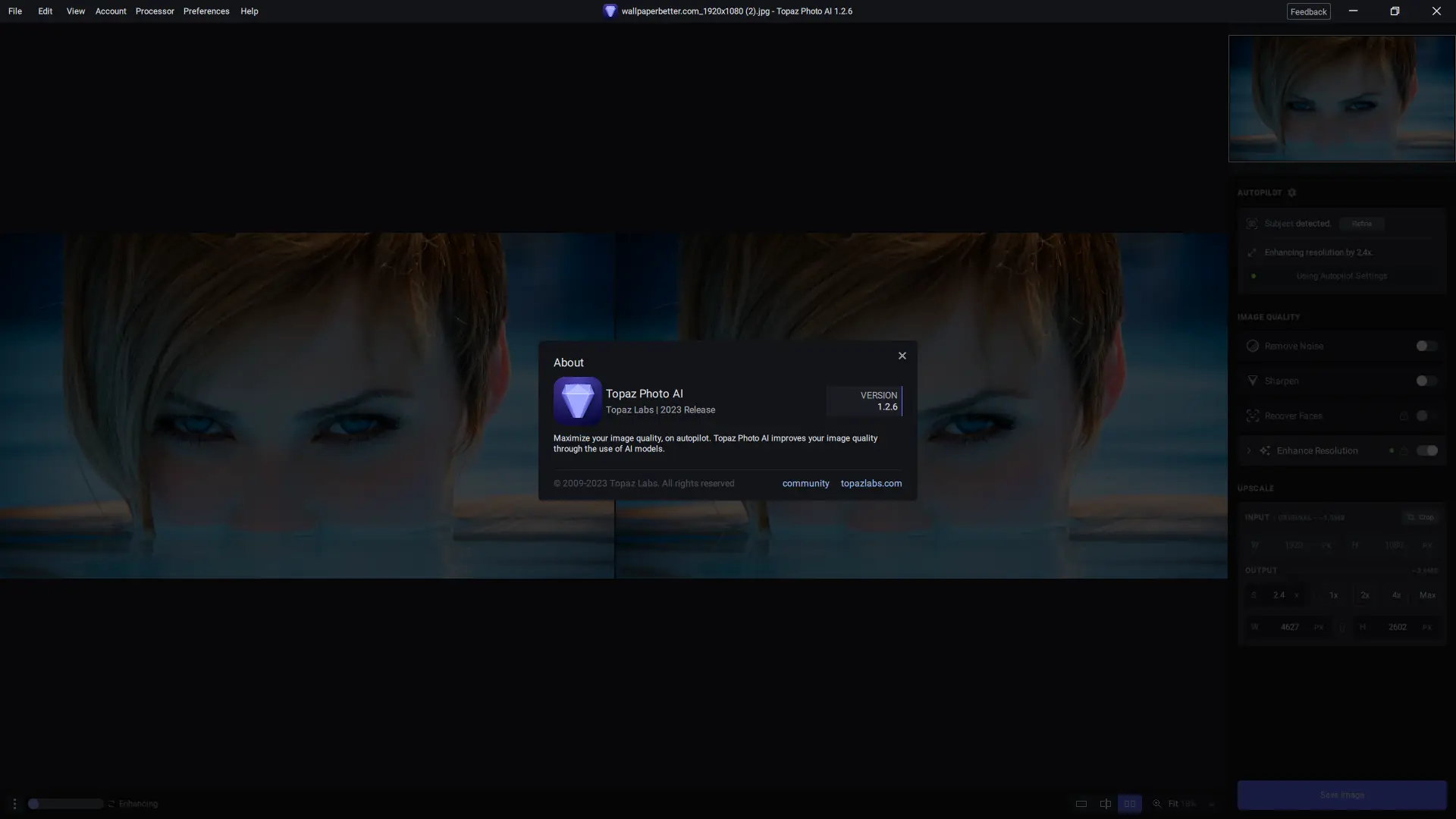Screen dimensions: 1456x819
Task: Click the Topaz Photo AI gem logo
Action: [577, 400]
